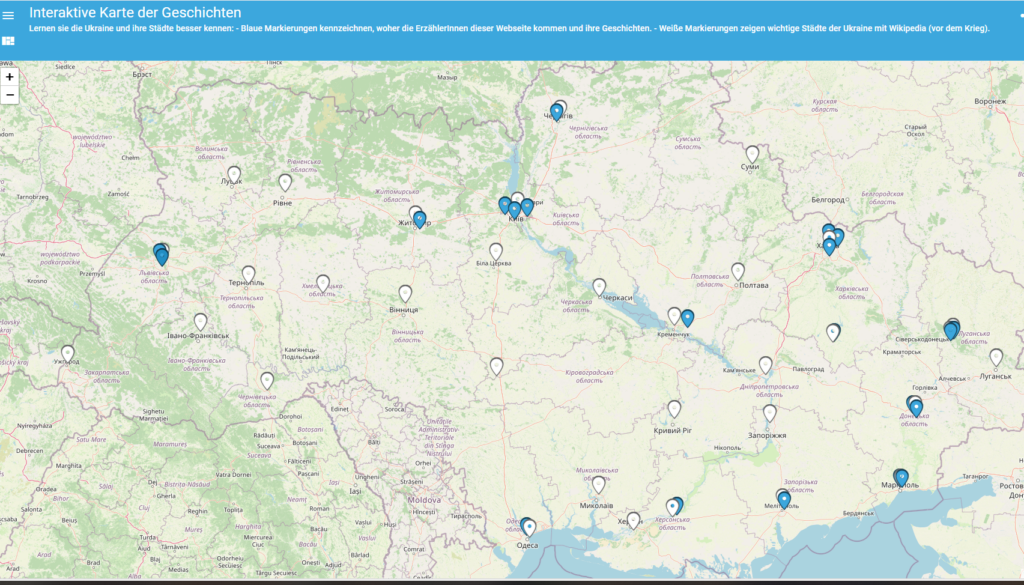
Task: Zoom in with the plus button
Action: 10,77
